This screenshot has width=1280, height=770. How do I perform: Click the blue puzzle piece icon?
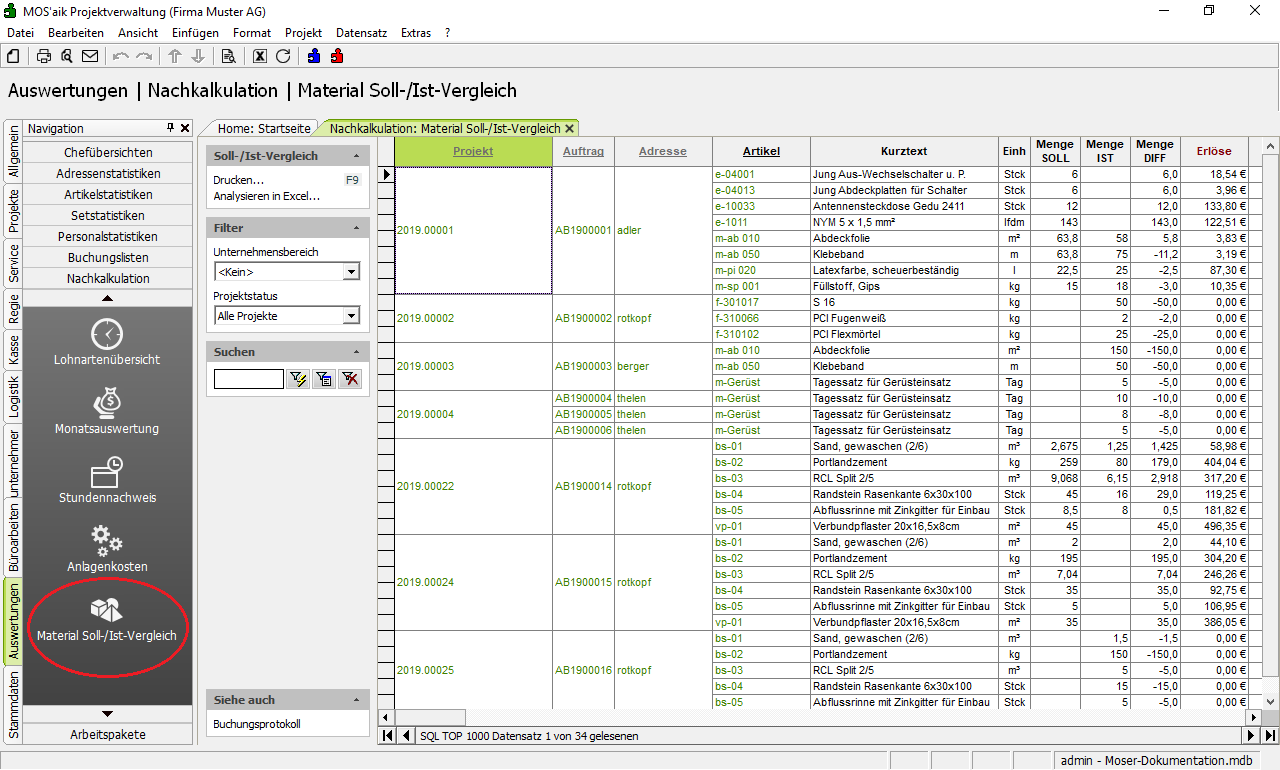tap(314, 56)
